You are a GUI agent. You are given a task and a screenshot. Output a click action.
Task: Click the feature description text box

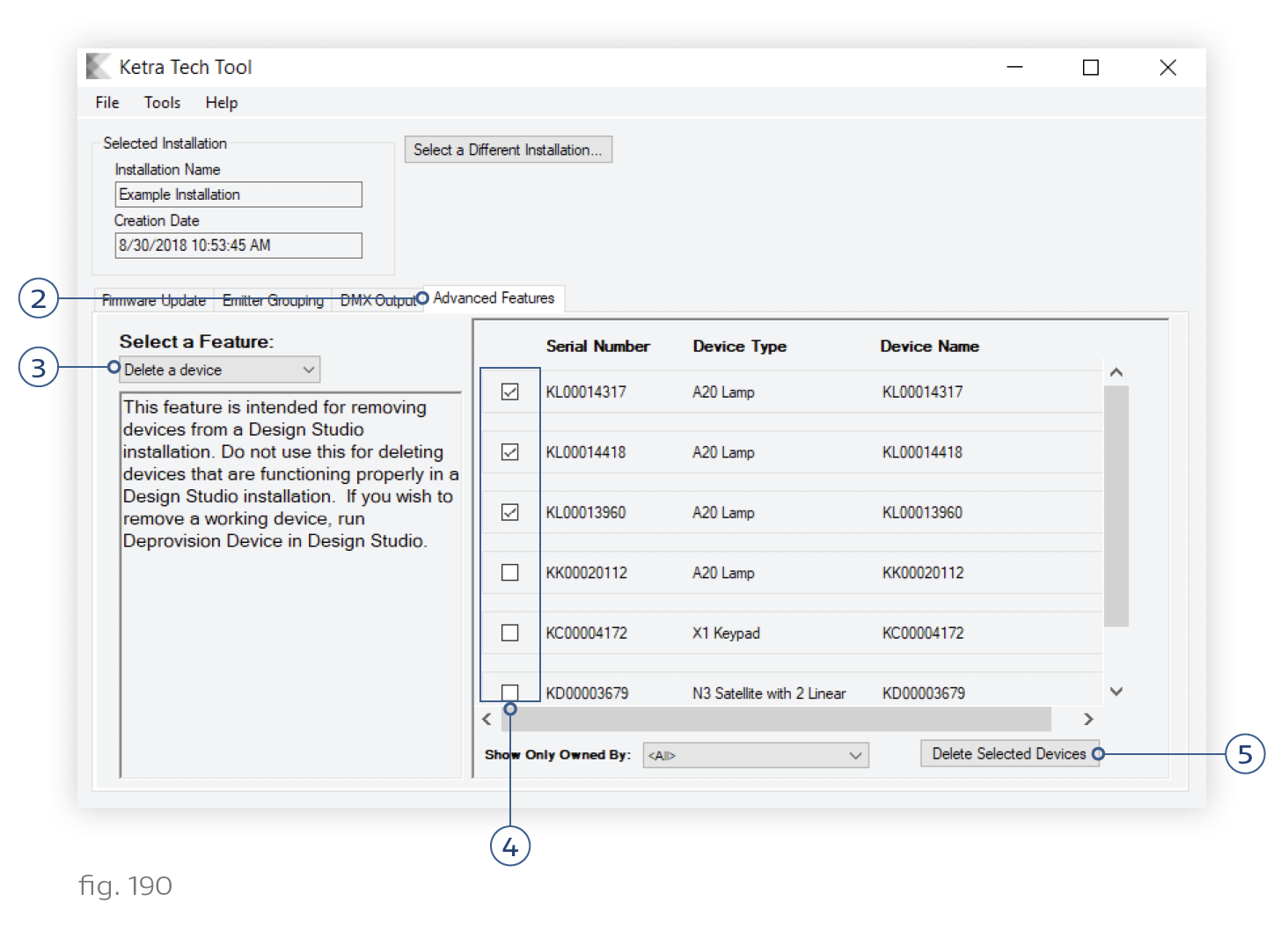(290, 585)
